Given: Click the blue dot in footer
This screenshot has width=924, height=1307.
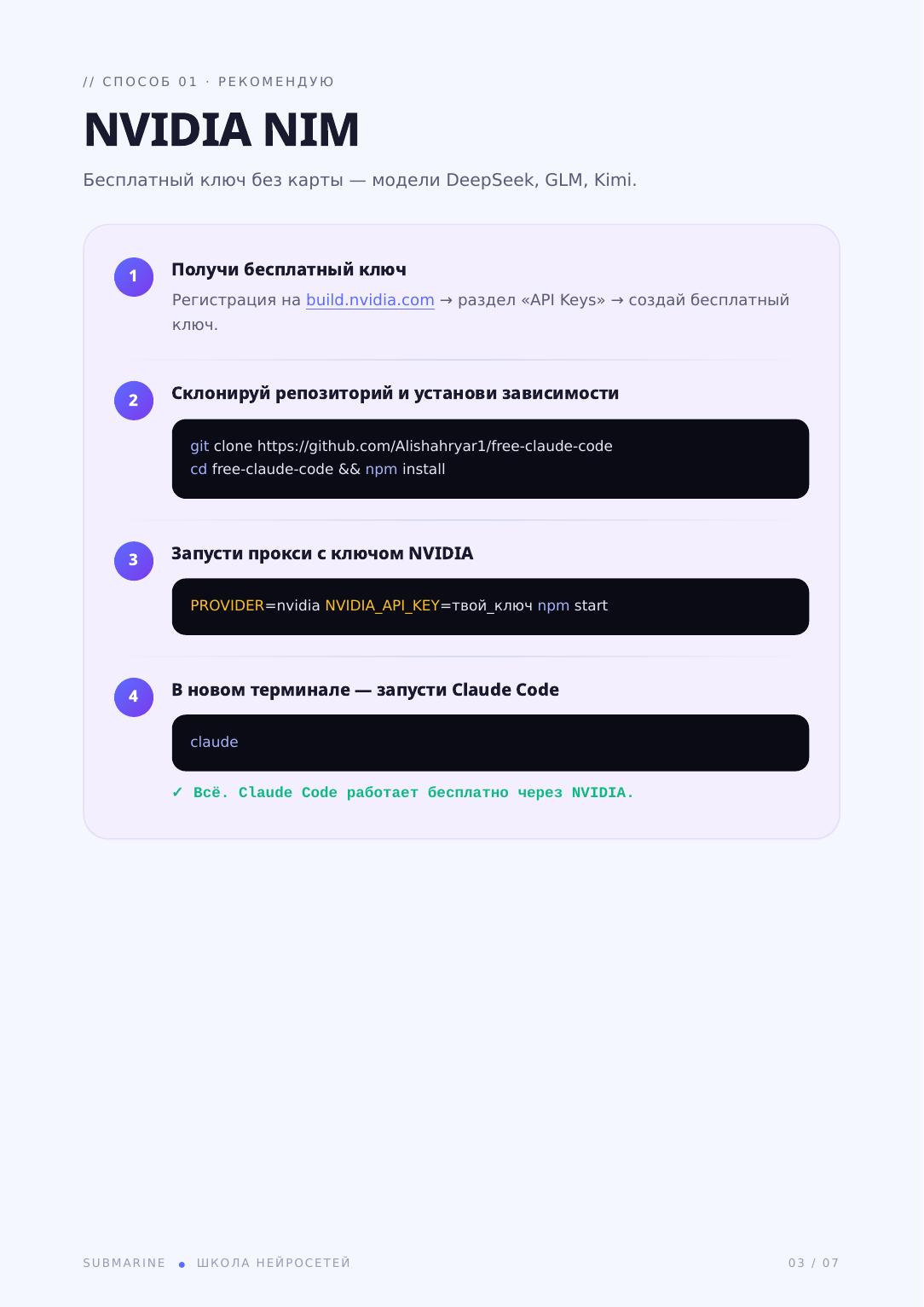Looking at the screenshot, I should (x=182, y=1264).
